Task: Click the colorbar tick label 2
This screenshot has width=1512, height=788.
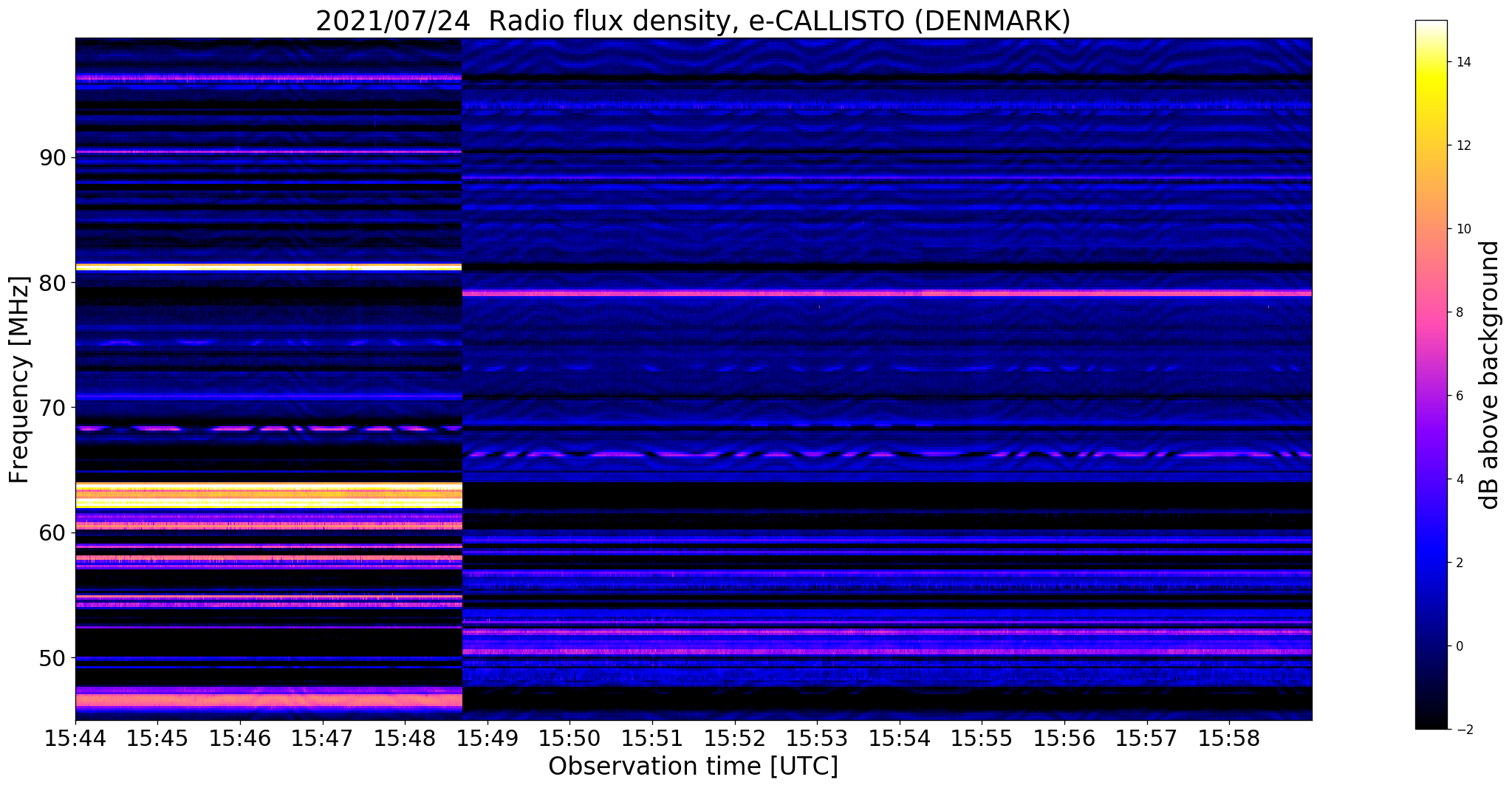Action: point(1460,563)
